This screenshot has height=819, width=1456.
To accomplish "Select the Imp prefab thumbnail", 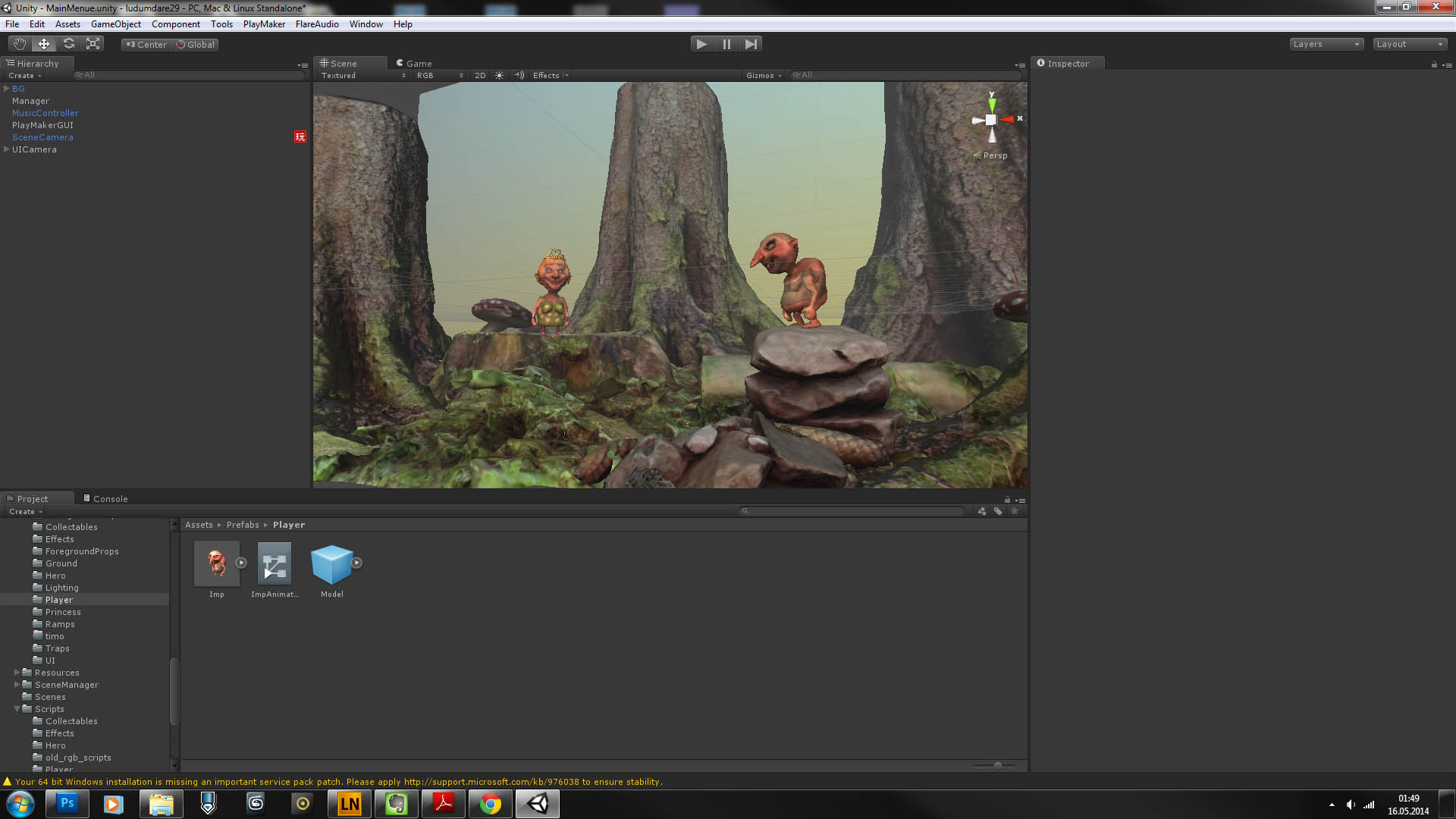I will pos(217,563).
